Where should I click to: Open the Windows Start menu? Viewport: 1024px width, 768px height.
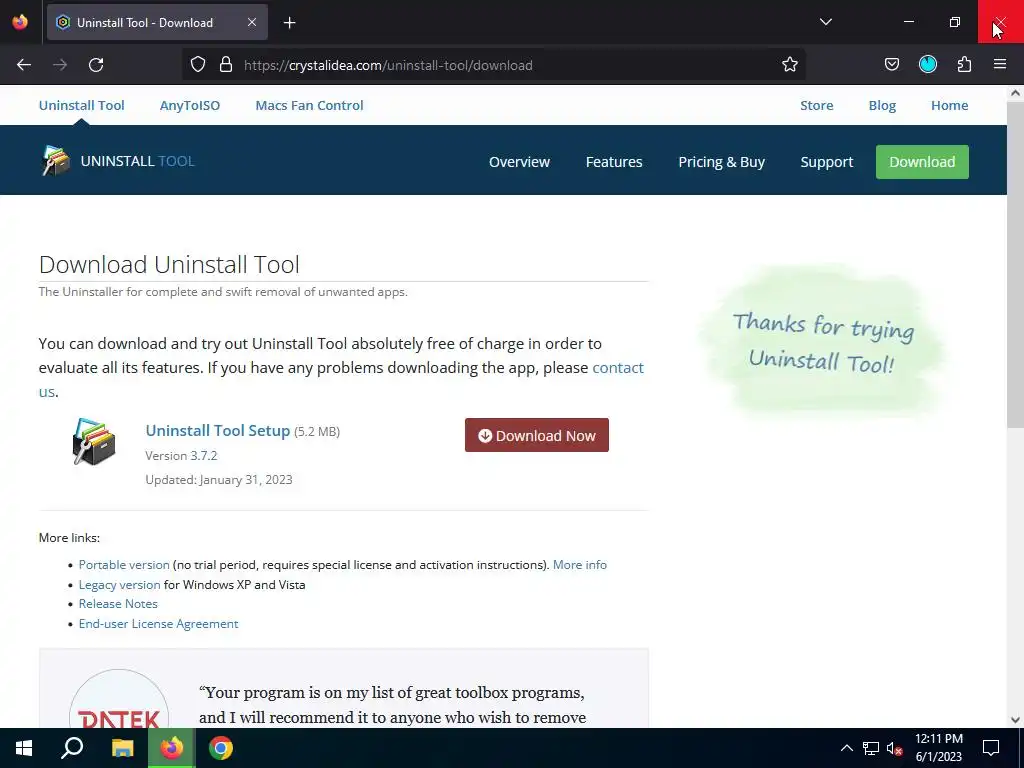24,748
